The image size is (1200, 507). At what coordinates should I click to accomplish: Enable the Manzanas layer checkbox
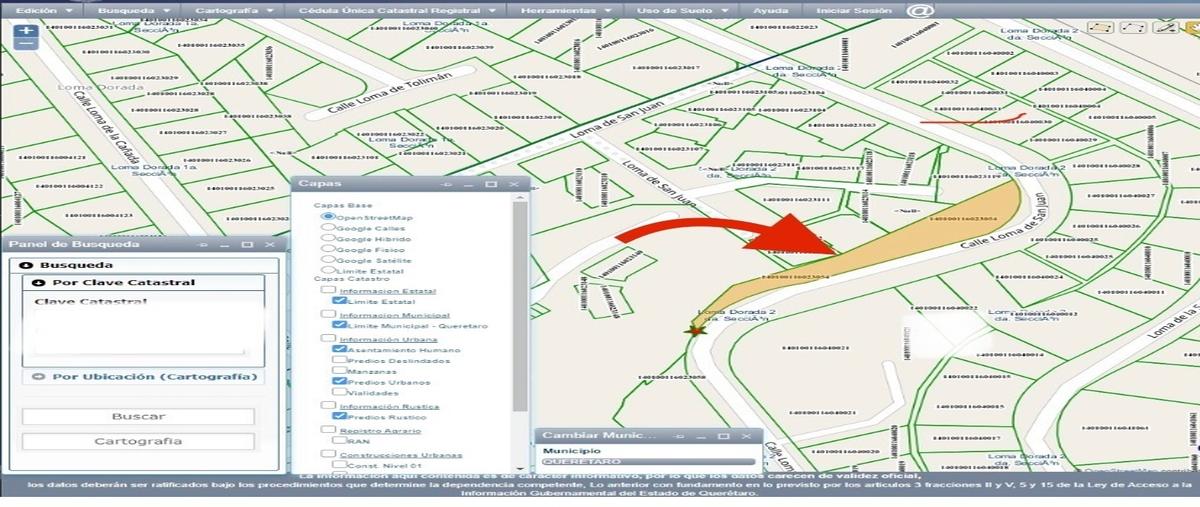point(341,371)
